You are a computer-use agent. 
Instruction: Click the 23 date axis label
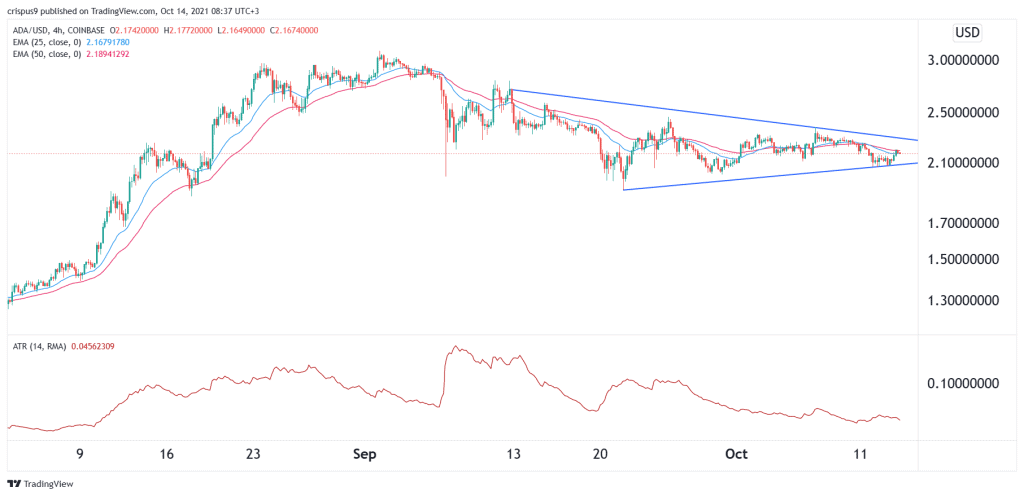click(254, 454)
